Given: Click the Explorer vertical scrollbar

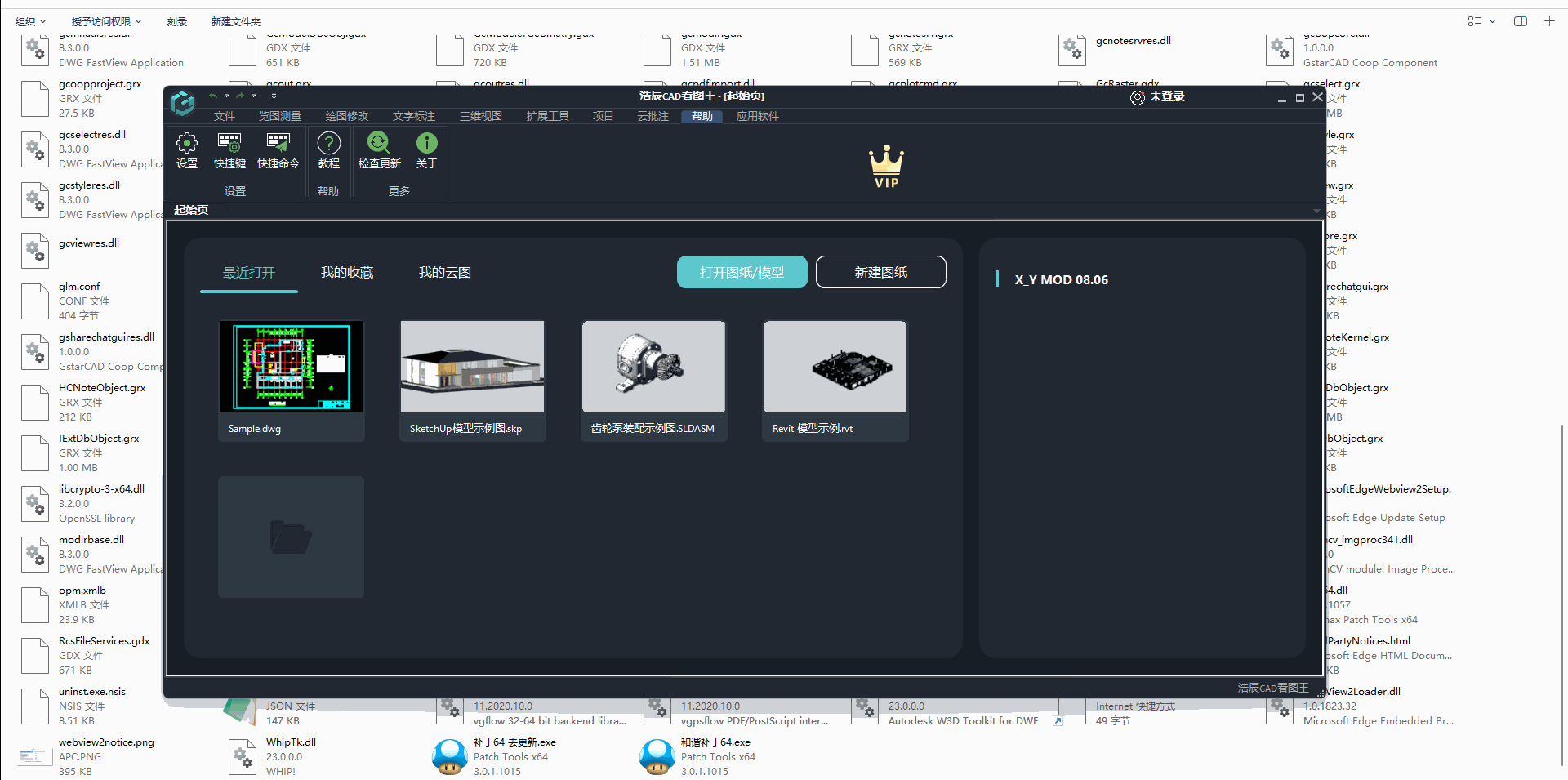Looking at the screenshot, I should (x=1562, y=596).
